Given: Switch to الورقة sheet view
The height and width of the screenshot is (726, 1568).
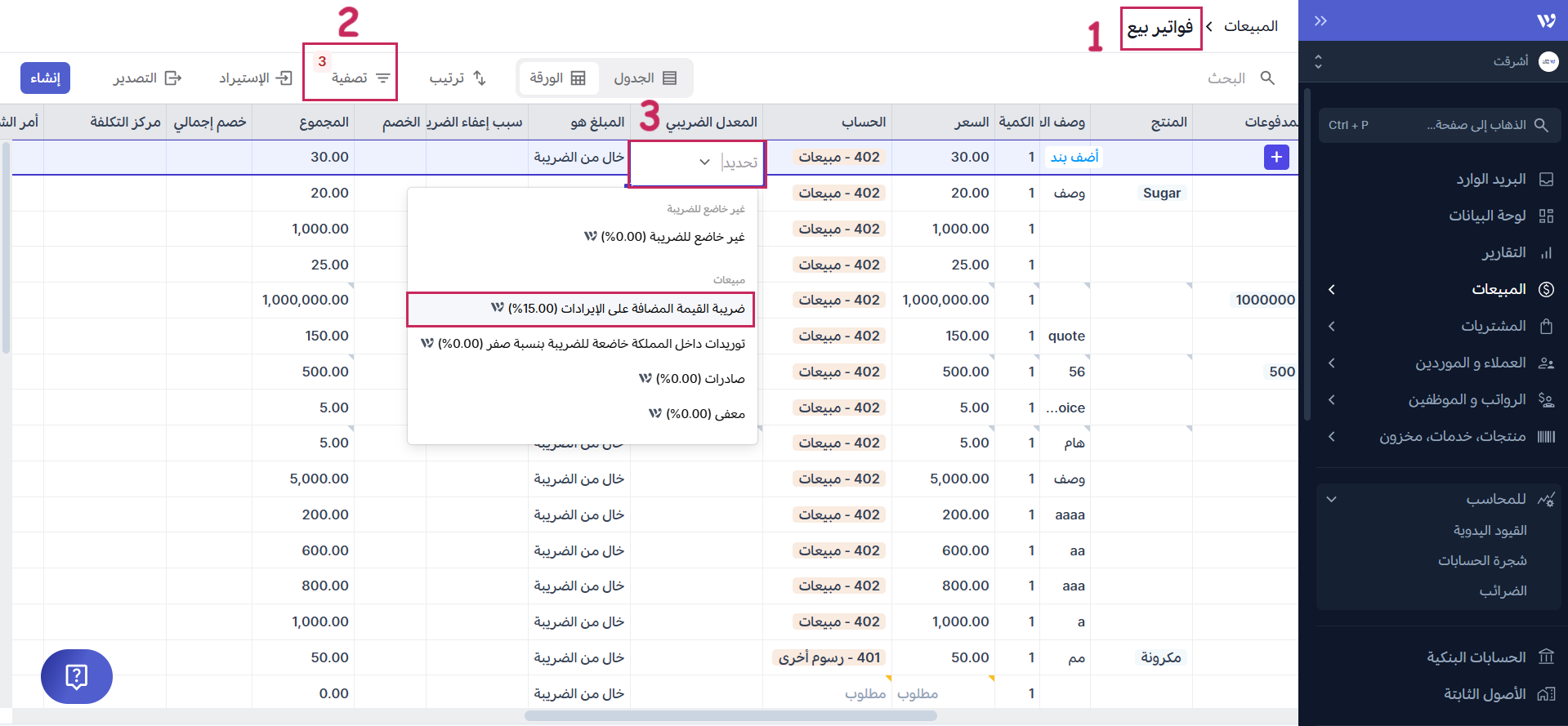Looking at the screenshot, I should pos(557,78).
